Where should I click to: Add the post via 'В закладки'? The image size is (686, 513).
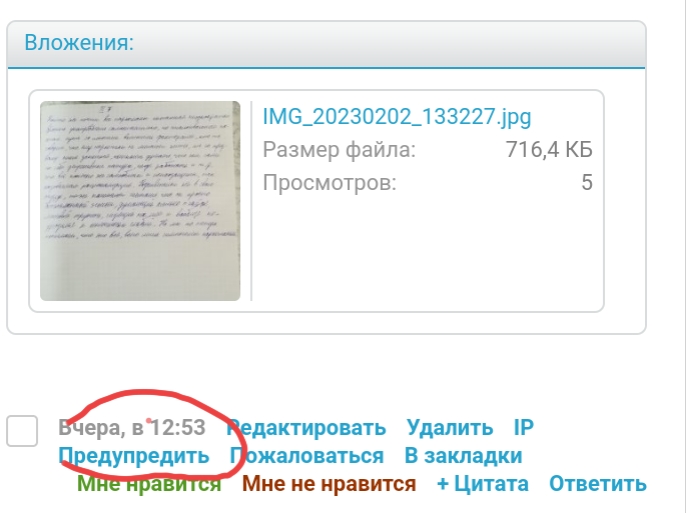tap(463, 456)
